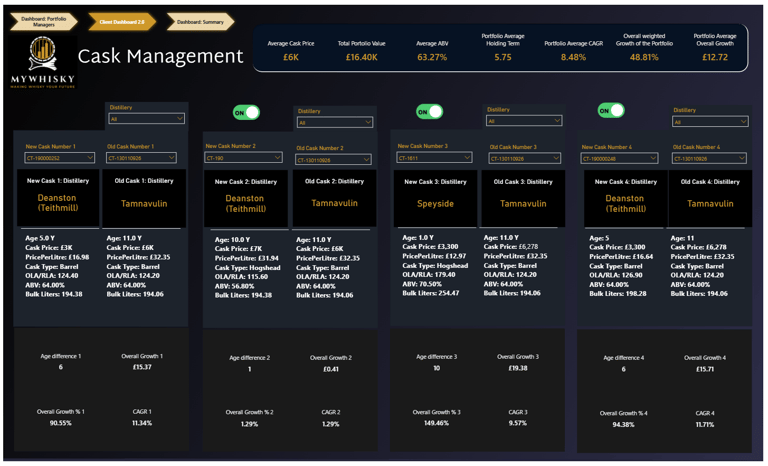This screenshot has height=466, width=768.
Task: Open the Old Cask Number 3 dropdown
Action: (525, 158)
